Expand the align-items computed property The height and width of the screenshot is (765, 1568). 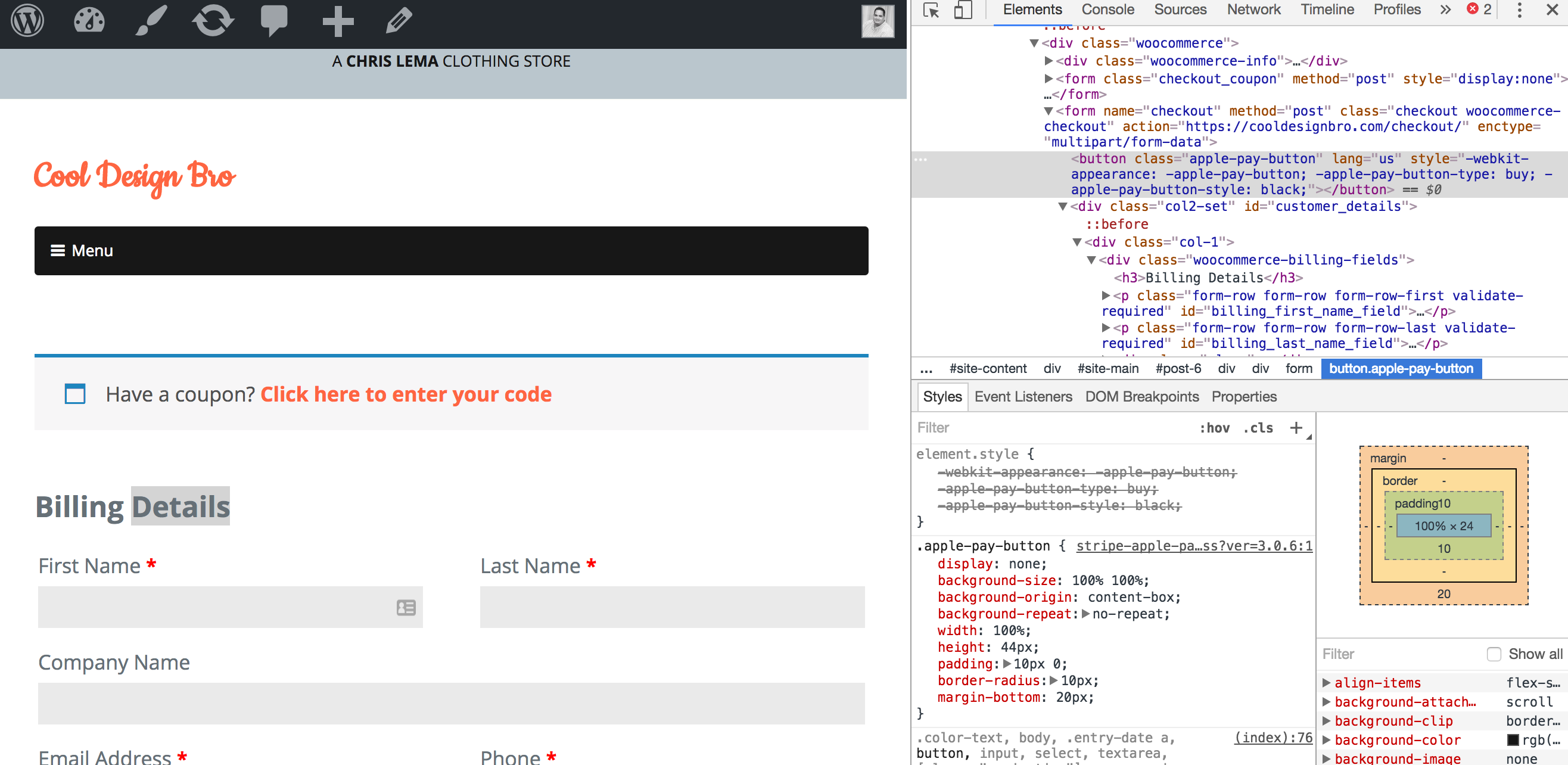point(1326,683)
